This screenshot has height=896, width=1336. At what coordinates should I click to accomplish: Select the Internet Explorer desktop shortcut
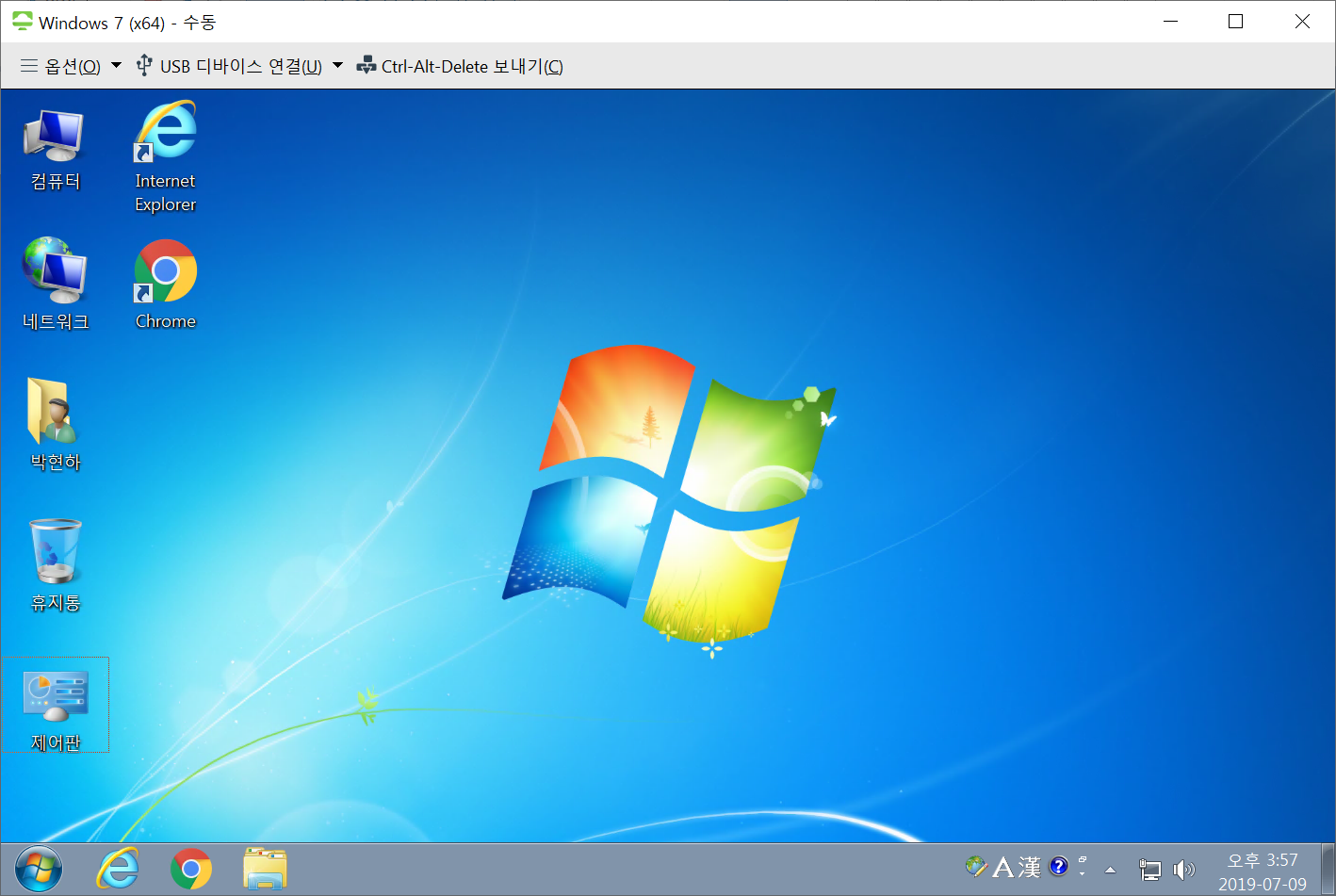click(165, 158)
